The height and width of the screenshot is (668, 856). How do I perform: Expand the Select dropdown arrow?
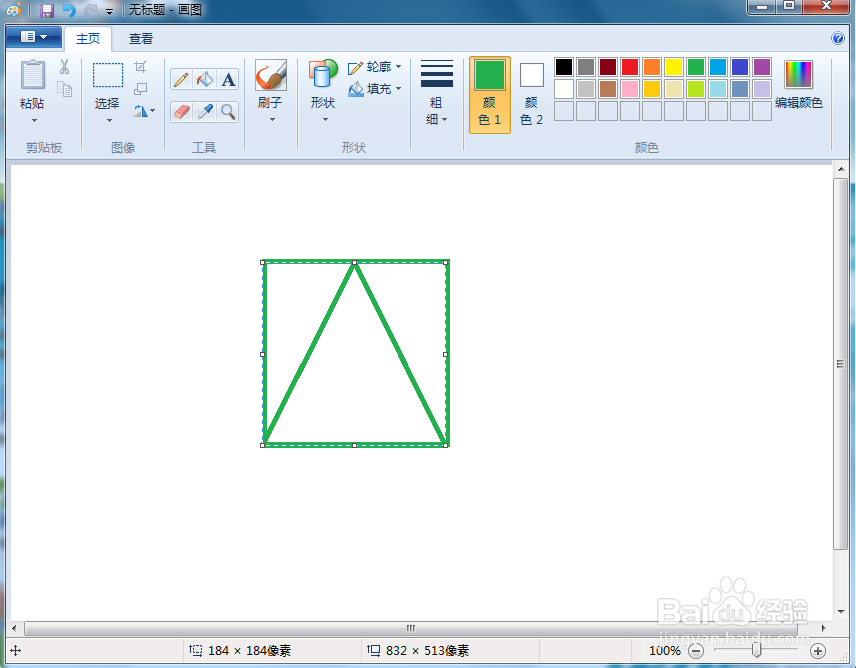pyautogui.click(x=109, y=120)
